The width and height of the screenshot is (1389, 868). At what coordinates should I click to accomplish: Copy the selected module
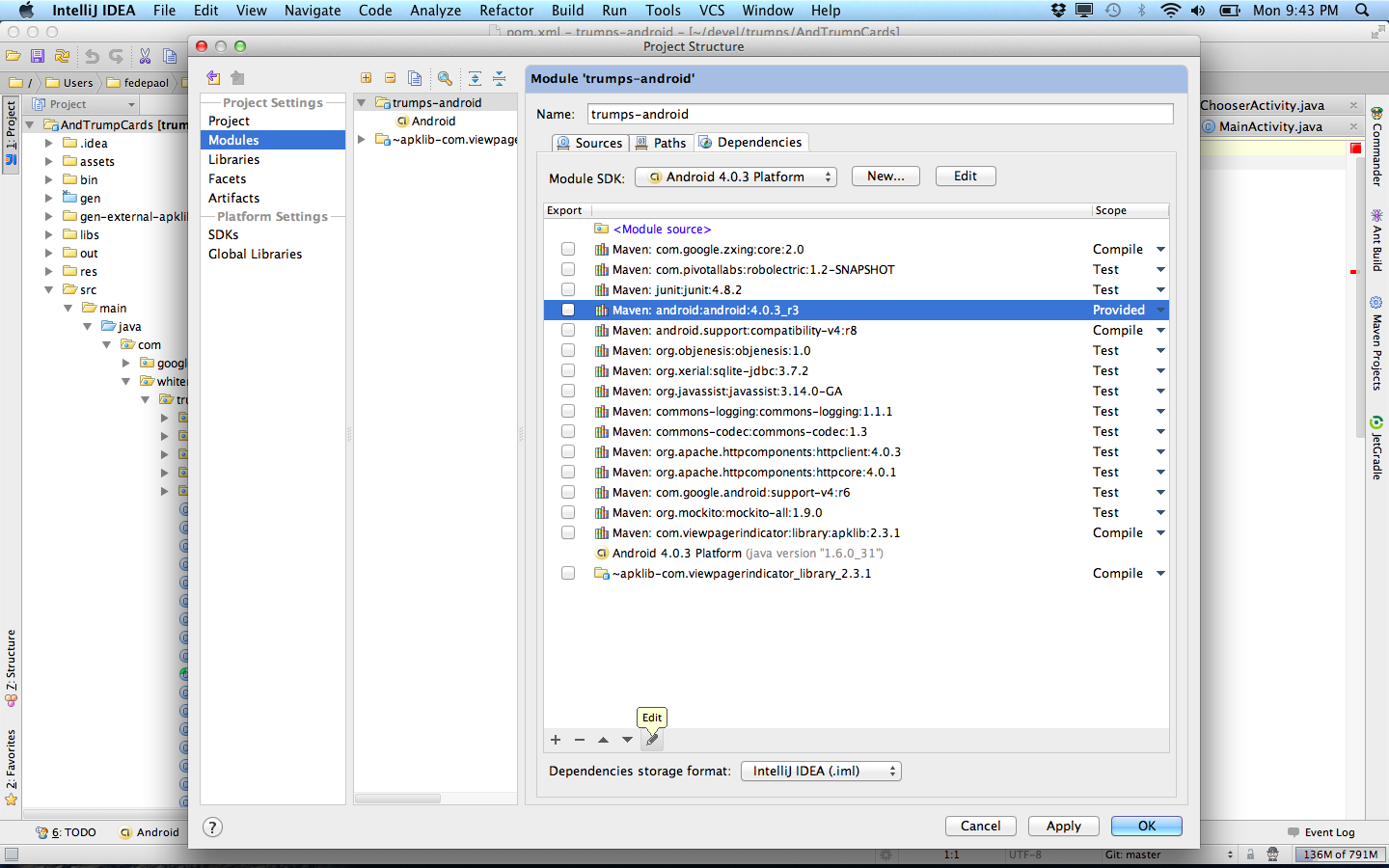coord(415,78)
